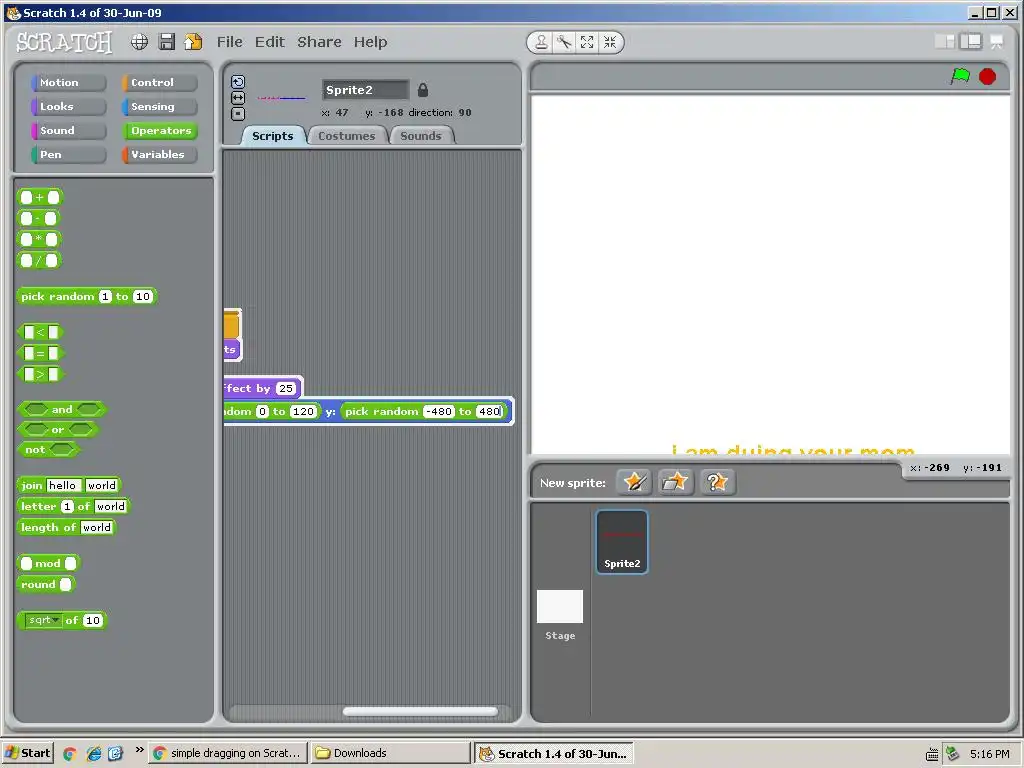This screenshot has height=768, width=1024.
Task: Select the grow sprite tool
Action: (x=587, y=42)
